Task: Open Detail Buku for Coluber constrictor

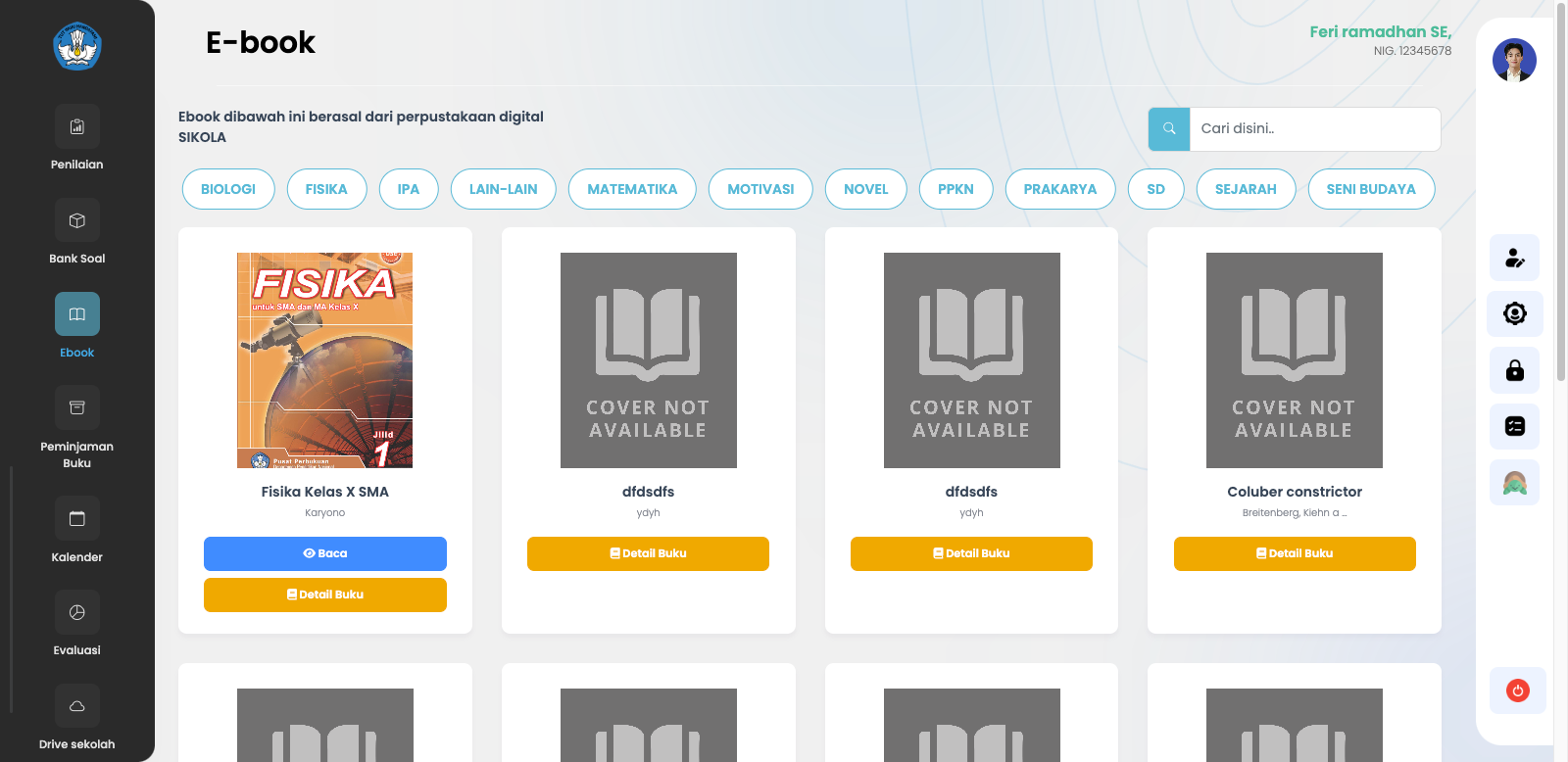Action: click(1294, 553)
